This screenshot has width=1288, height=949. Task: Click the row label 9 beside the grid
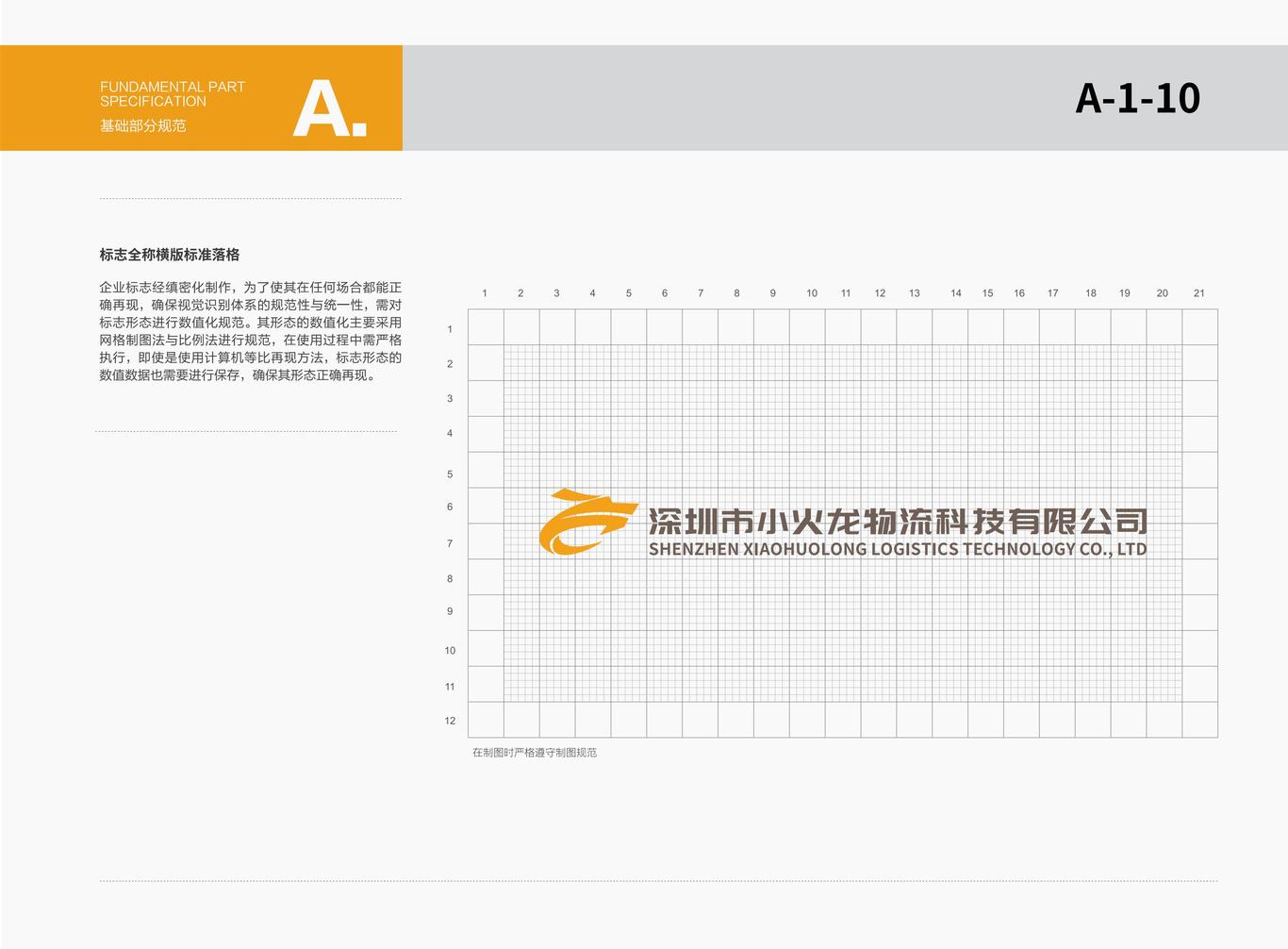[450, 612]
